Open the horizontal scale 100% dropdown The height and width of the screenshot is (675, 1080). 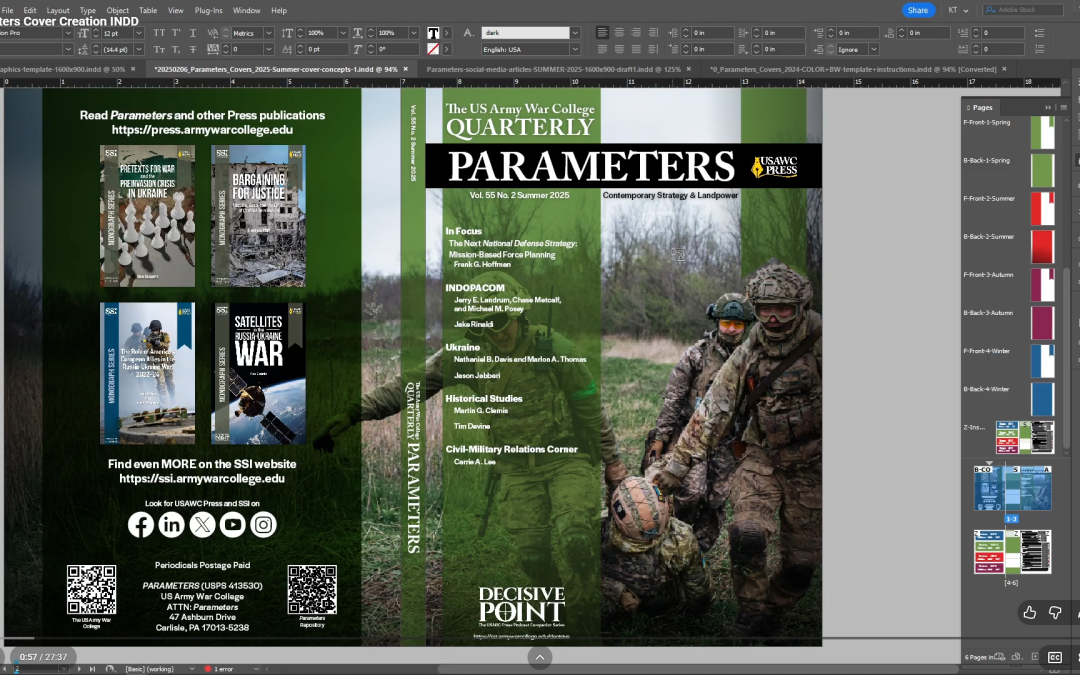point(413,33)
